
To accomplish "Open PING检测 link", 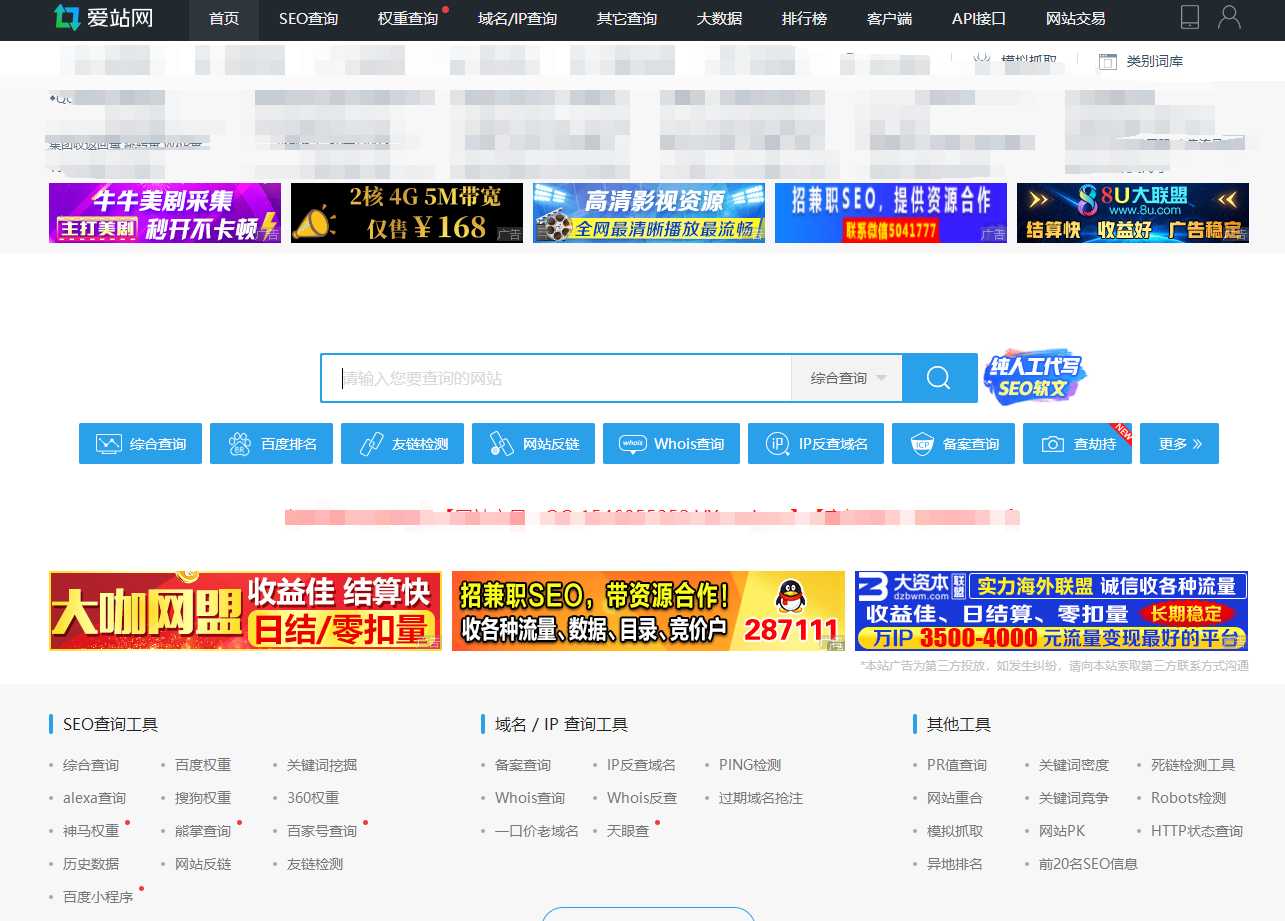I will pyautogui.click(x=750, y=765).
